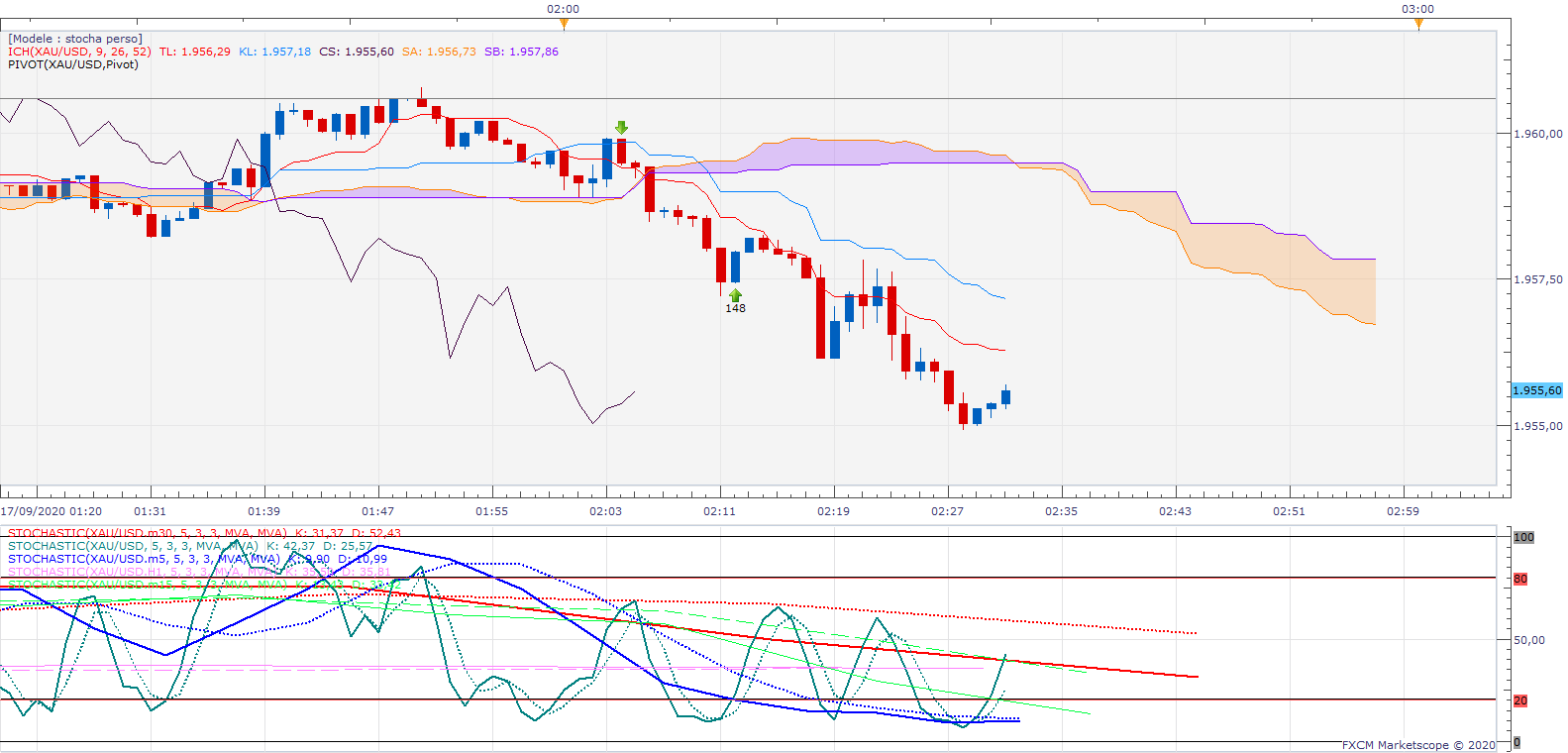Click the orange 03:00 session marker
1568x753 pixels.
click(x=1418, y=23)
